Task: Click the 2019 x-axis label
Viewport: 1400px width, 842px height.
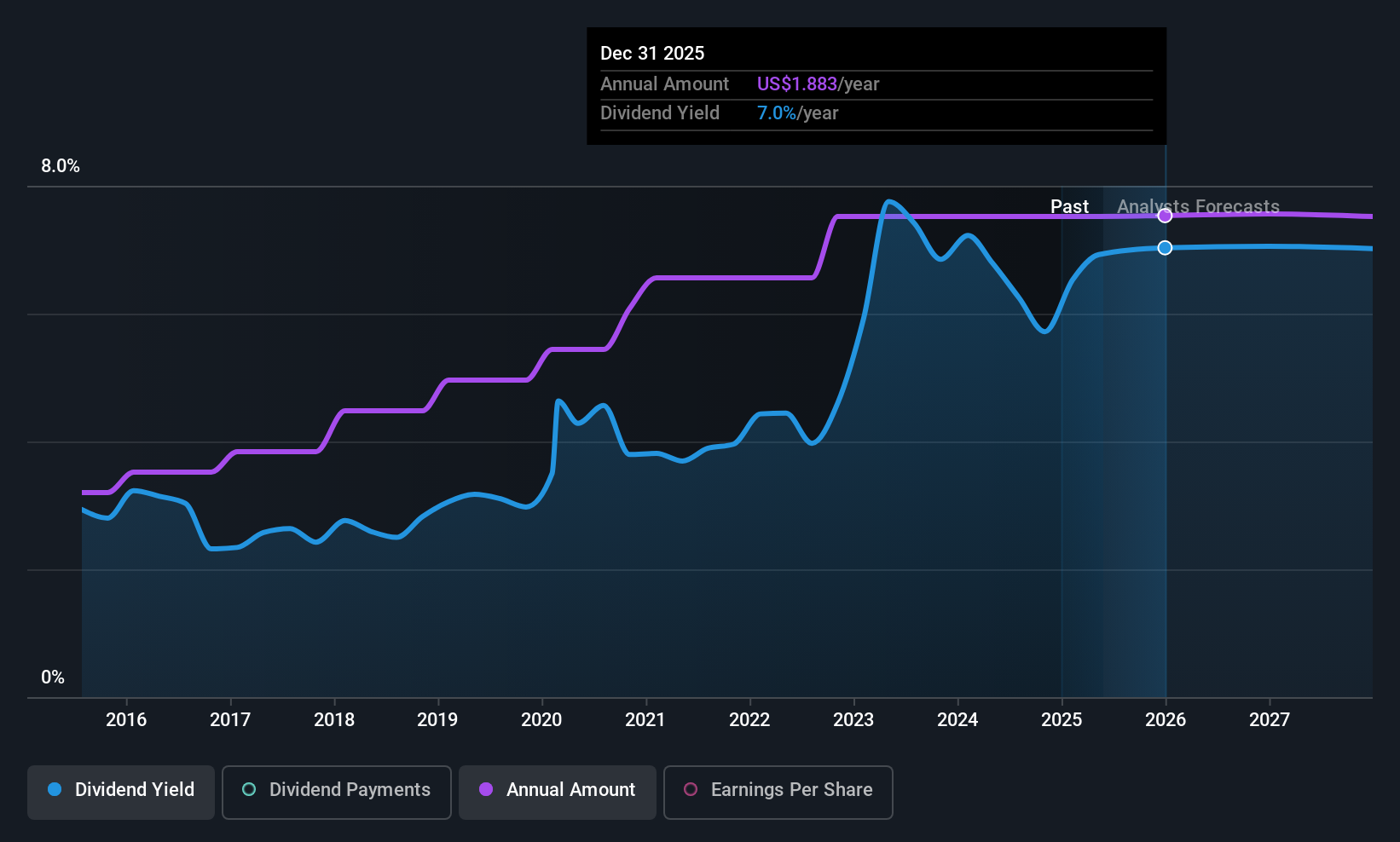Action: point(437,720)
